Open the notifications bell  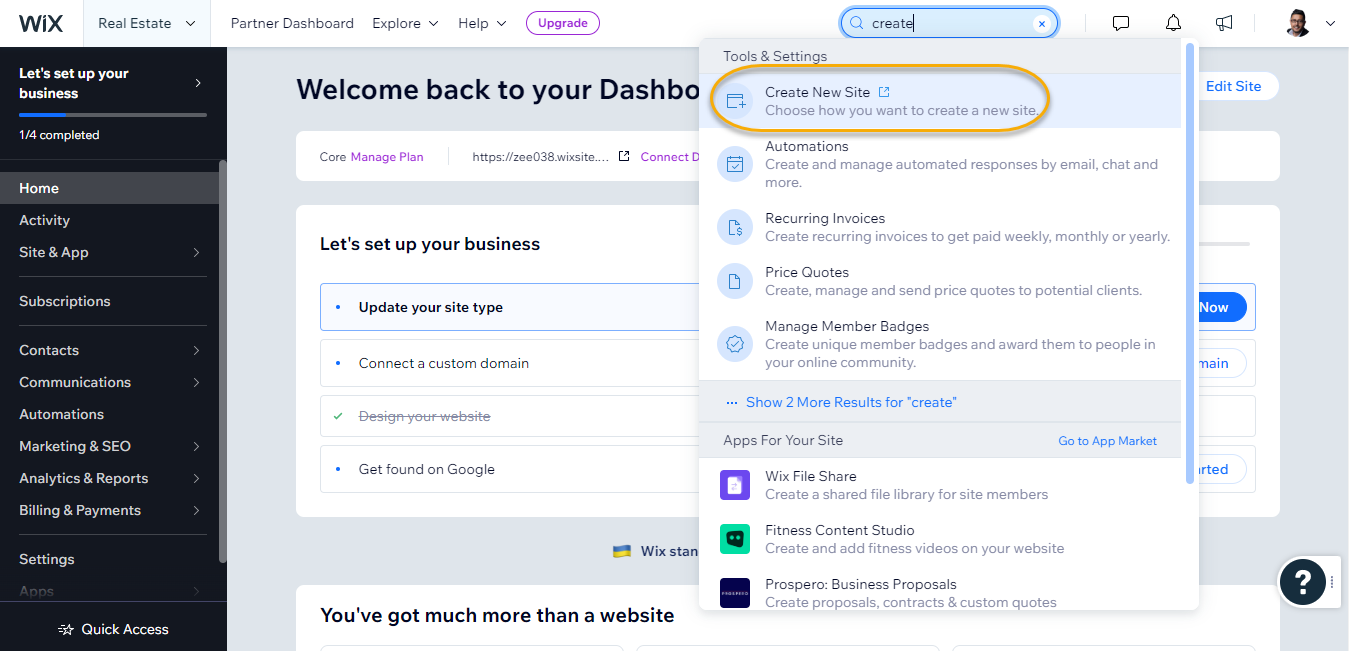point(1172,23)
